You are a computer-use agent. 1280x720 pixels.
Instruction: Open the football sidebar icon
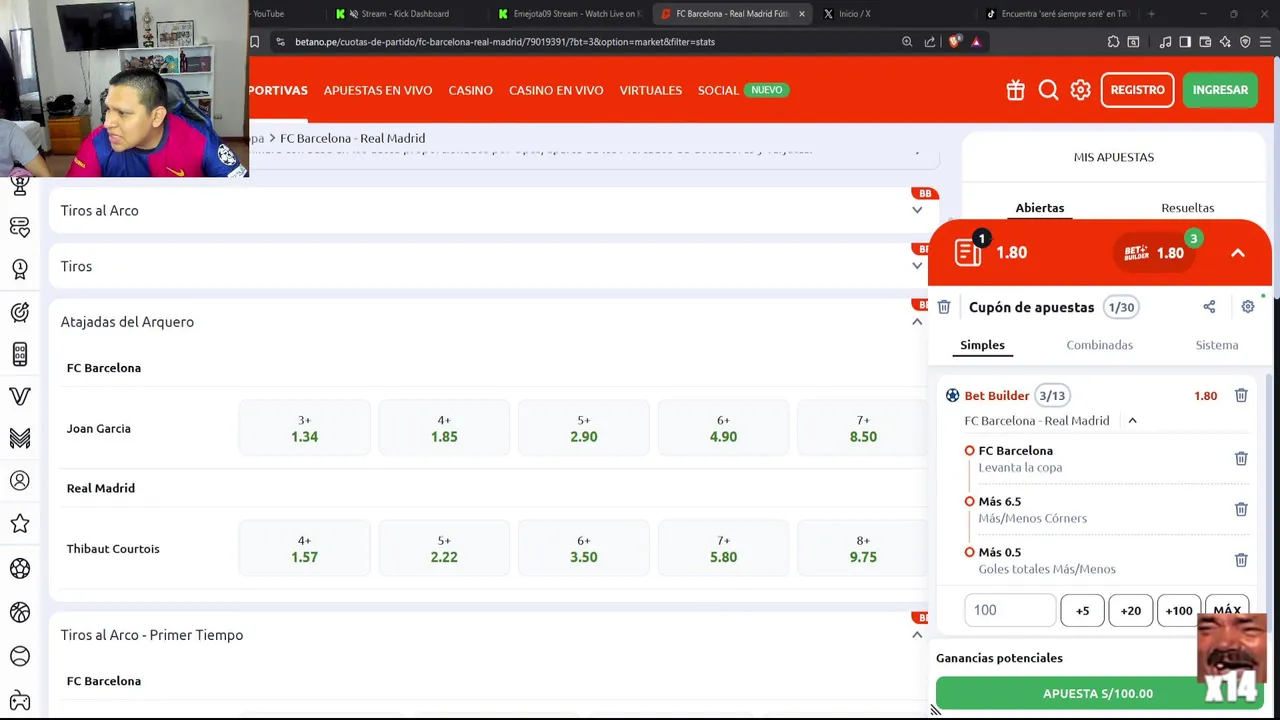20,568
